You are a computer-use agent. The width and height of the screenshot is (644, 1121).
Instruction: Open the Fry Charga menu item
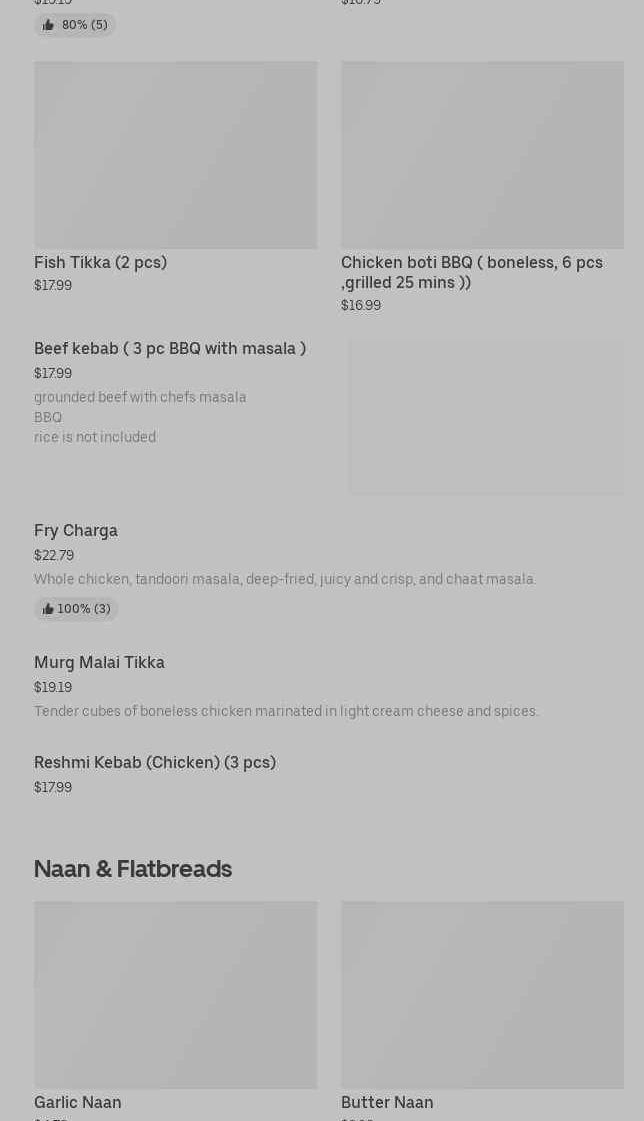[76, 530]
